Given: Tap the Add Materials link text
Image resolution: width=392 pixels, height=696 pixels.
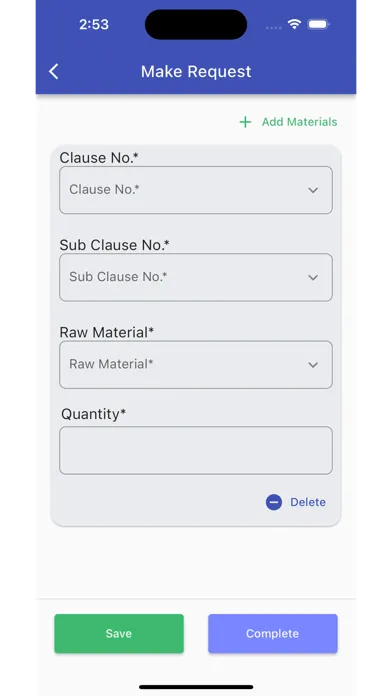Looking at the screenshot, I should [x=299, y=122].
